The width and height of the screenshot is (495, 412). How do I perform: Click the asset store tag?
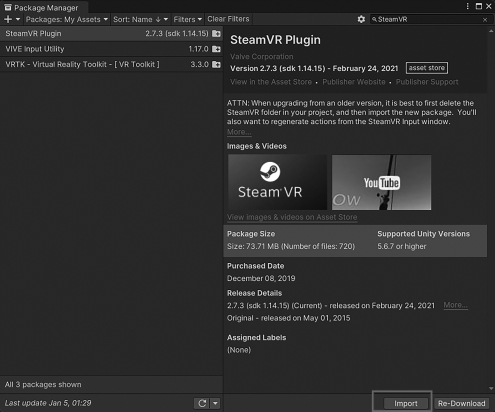pos(427,68)
